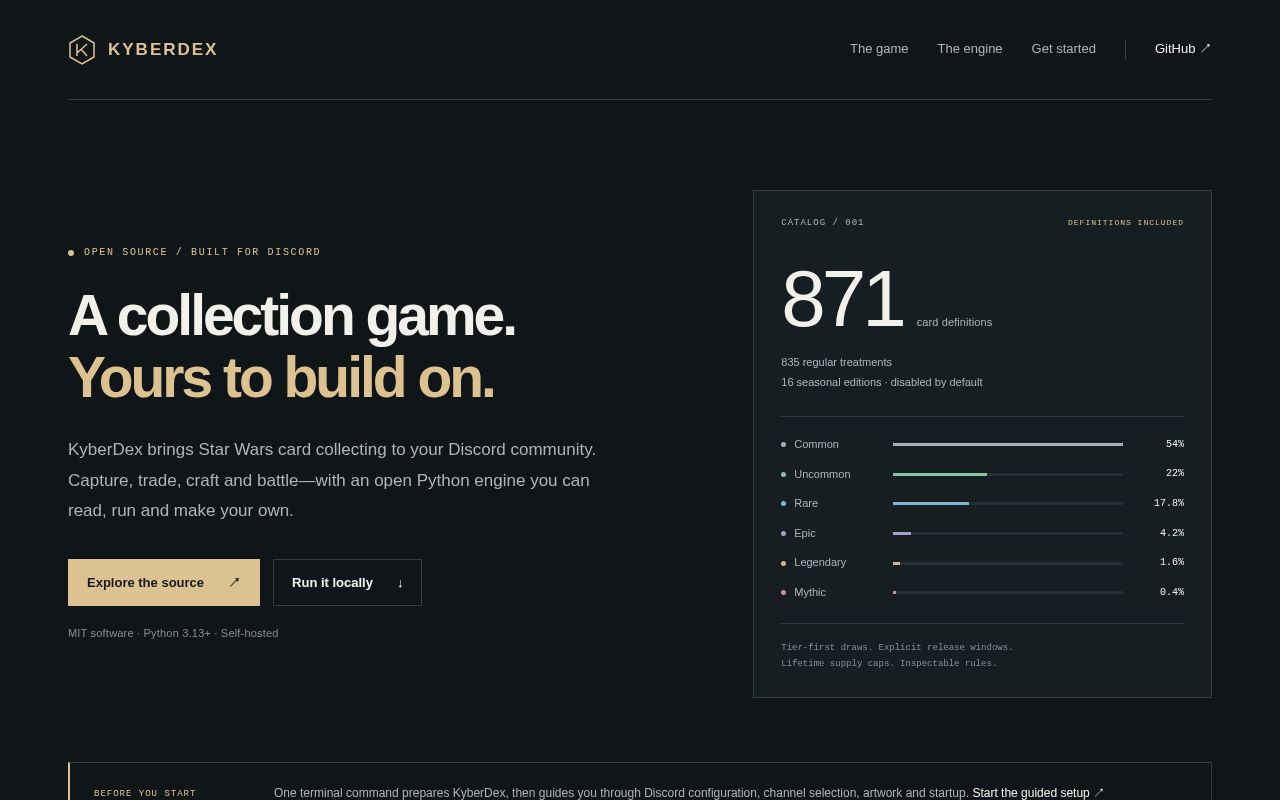Click the 'Yours to build on.' heading
This screenshot has height=800, width=1280.
coord(281,377)
